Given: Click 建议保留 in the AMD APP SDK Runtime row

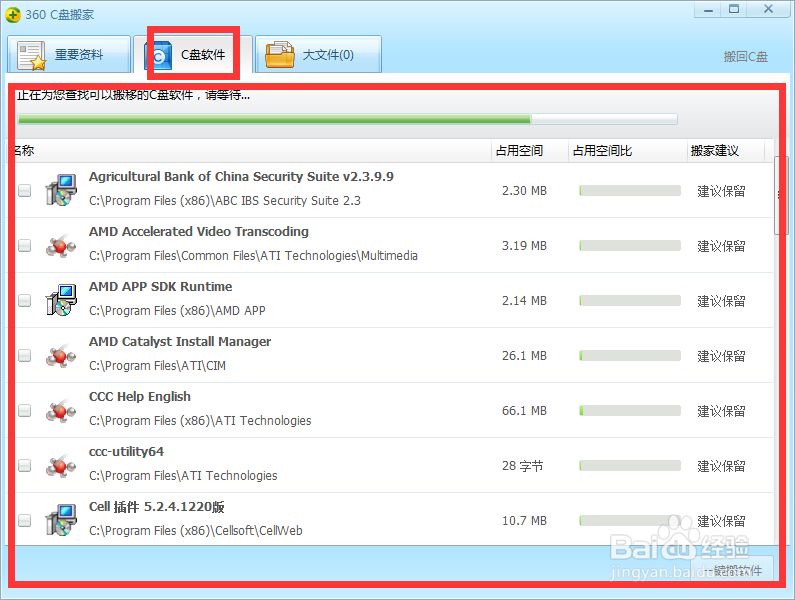Looking at the screenshot, I should pyautogui.click(x=721, y=301).
